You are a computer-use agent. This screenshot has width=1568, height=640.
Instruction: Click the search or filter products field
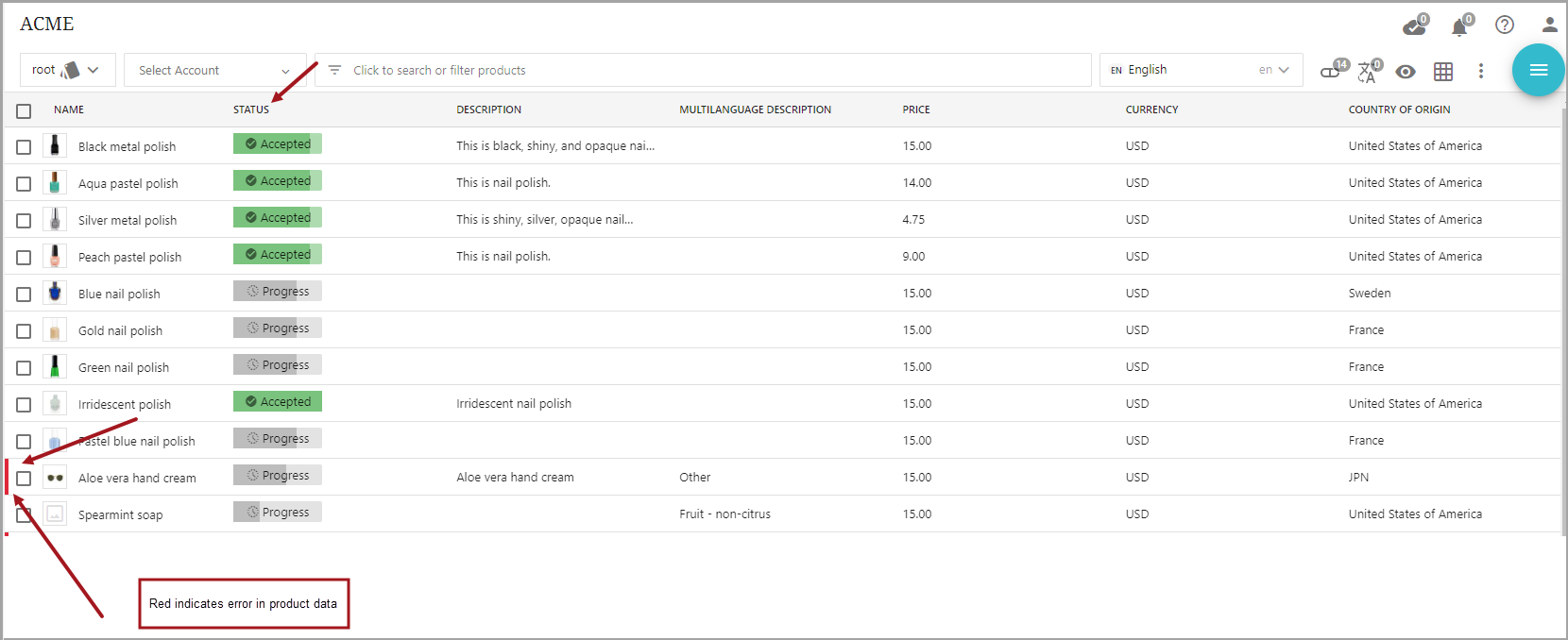(x=703, y=71)
